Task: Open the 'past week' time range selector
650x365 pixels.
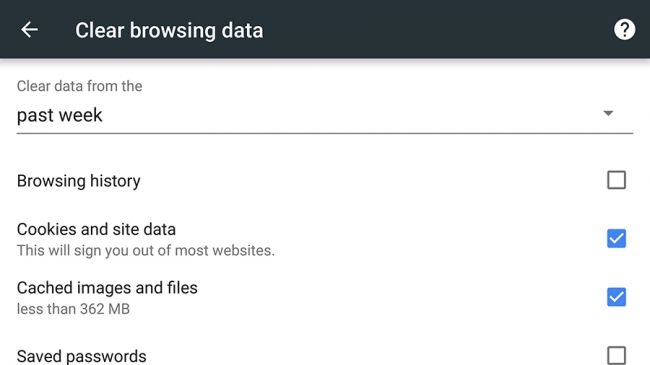Action: [x=325, y=115]
